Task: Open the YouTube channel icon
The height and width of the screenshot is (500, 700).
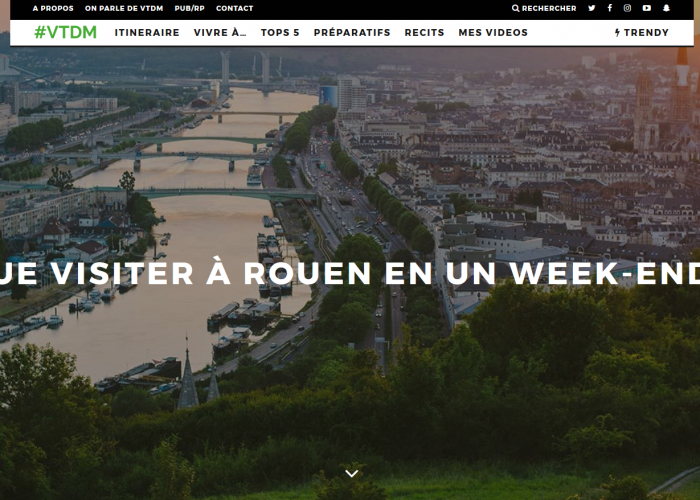Action: pyautogui.click(x=646, y=8)
